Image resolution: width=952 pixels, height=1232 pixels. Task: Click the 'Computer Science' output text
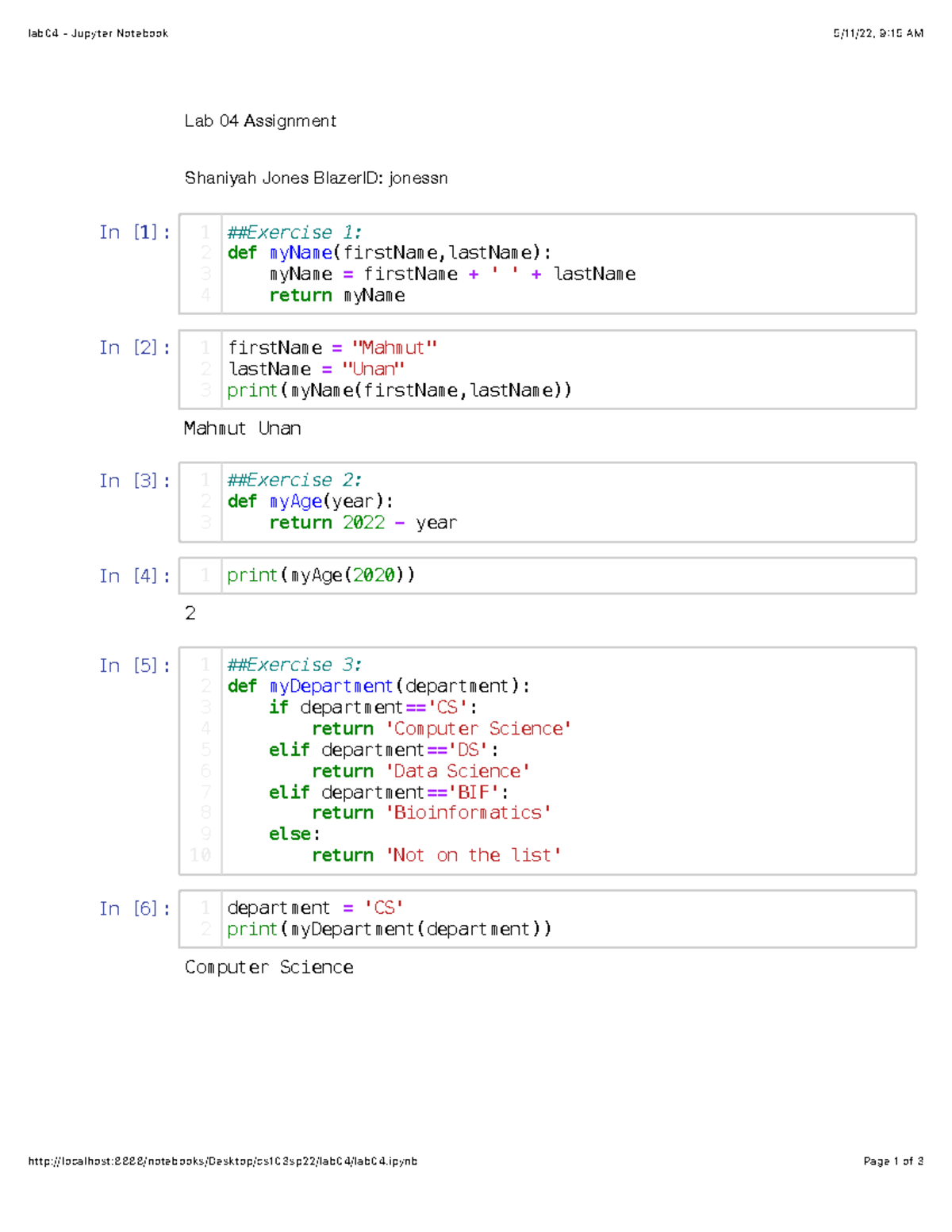[269, 967]
